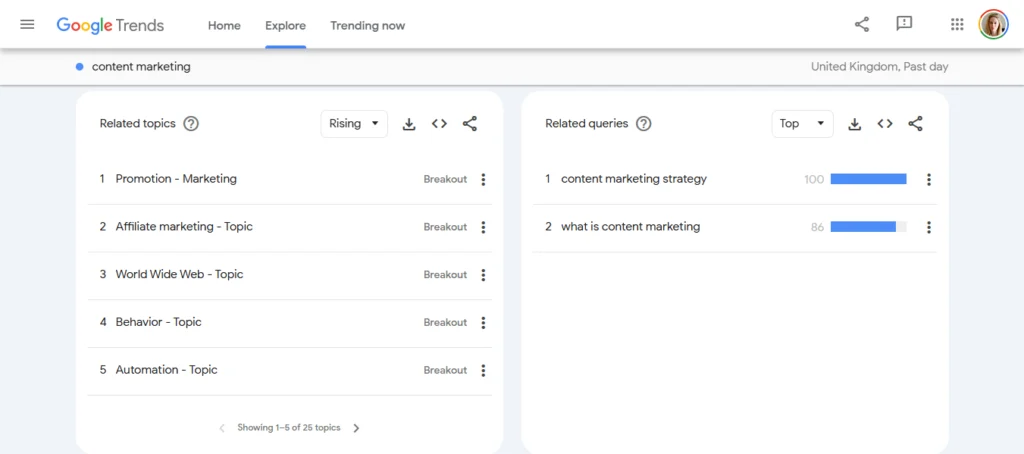Go to the Home tab
Image resolution: width=1024 pixels, height=454 pixels.
[224, 25]
